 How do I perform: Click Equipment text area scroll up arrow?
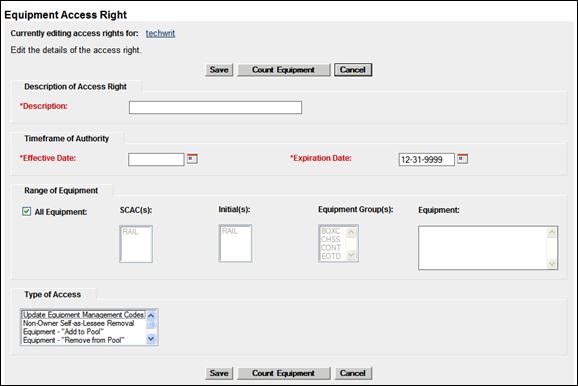click(552, 232)
